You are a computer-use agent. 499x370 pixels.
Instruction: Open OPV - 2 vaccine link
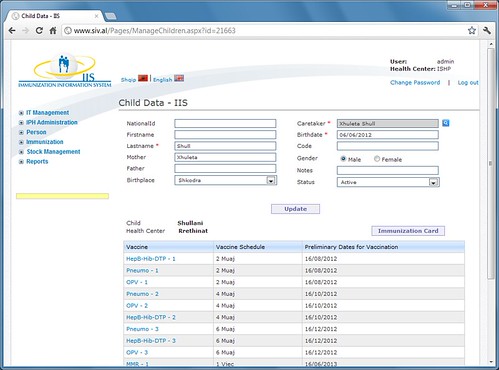[137, 305]
